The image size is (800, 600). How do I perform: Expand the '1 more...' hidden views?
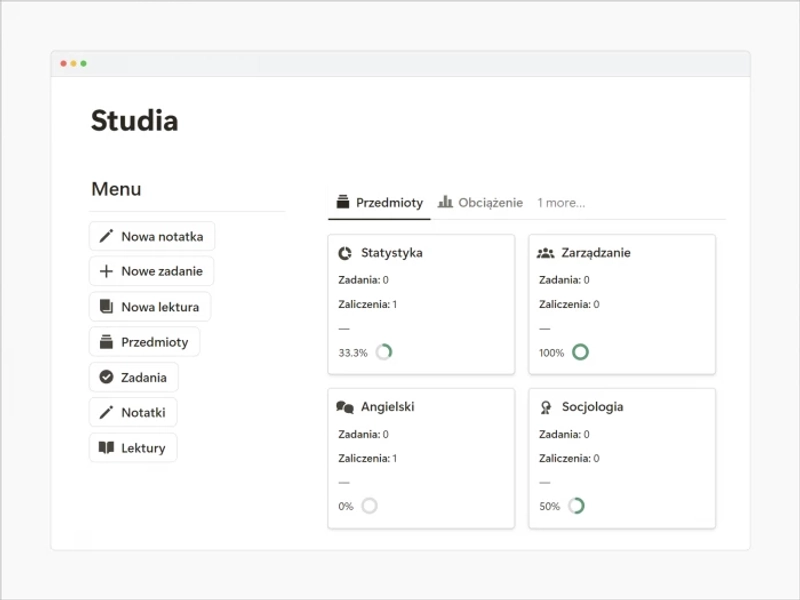(x=561, y=203)
